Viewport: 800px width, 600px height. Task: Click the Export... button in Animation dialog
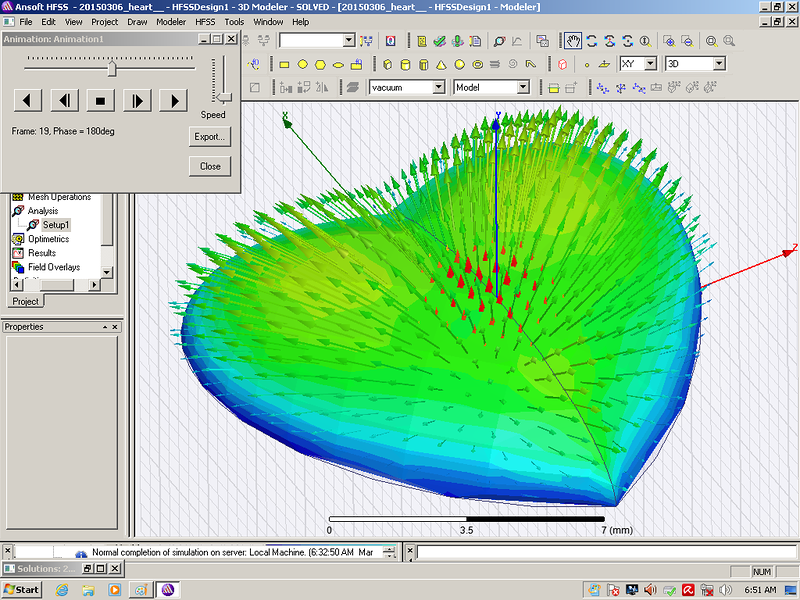tap(210, 136)
